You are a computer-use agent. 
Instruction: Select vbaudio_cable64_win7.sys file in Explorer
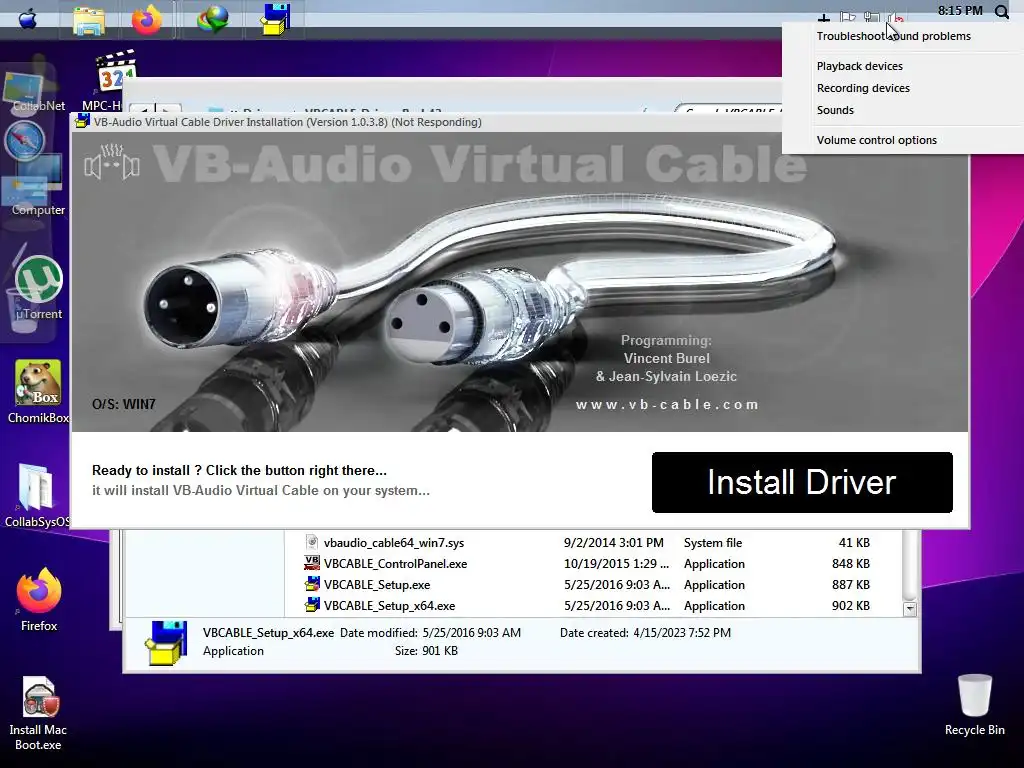(394, 543)
